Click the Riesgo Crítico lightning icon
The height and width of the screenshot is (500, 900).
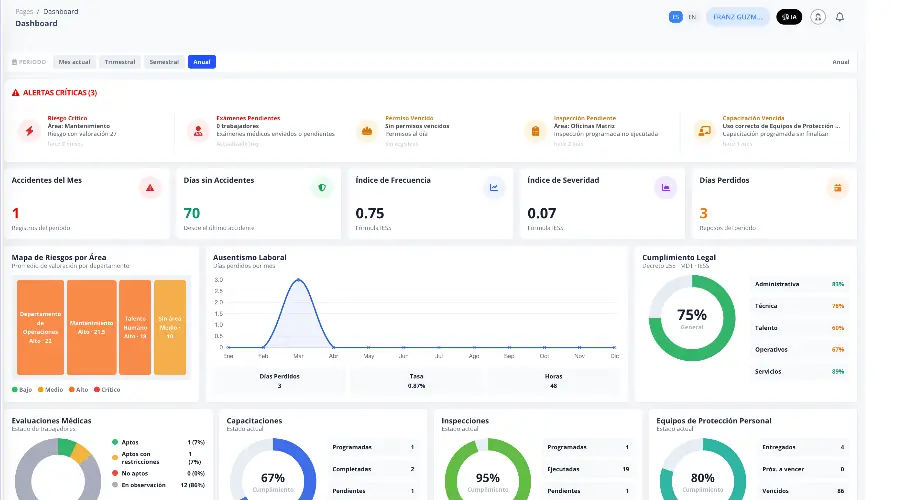pyautogui.click(x=29, y=131)
